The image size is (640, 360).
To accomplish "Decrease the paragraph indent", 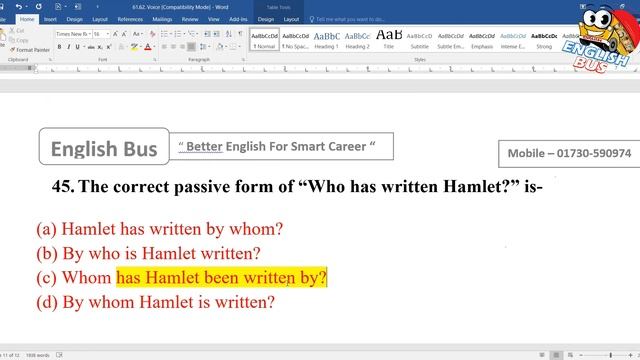I will pyautogui.click(x=207, y=34).
